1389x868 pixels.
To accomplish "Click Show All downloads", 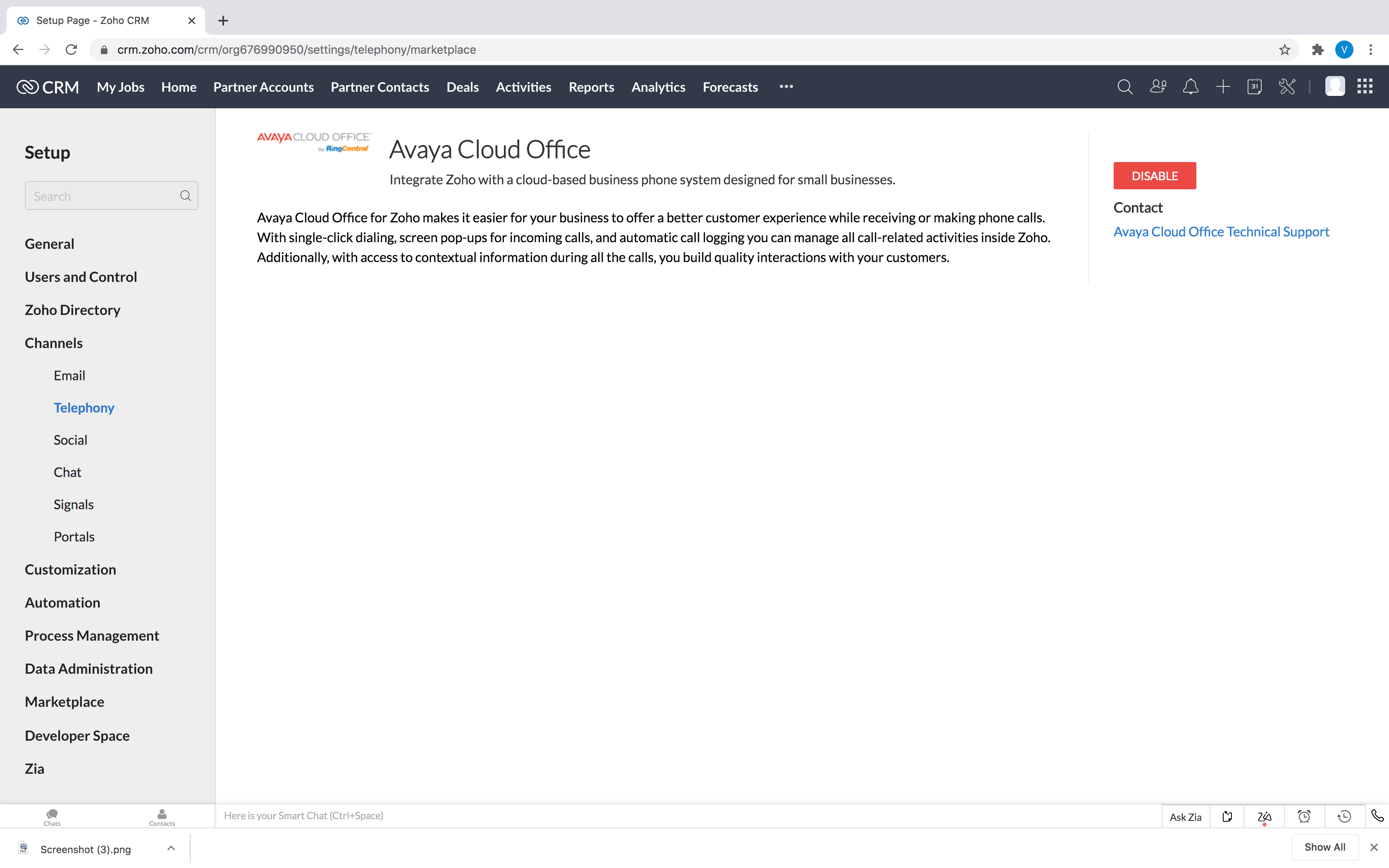I will click(x=1325, y=847).
